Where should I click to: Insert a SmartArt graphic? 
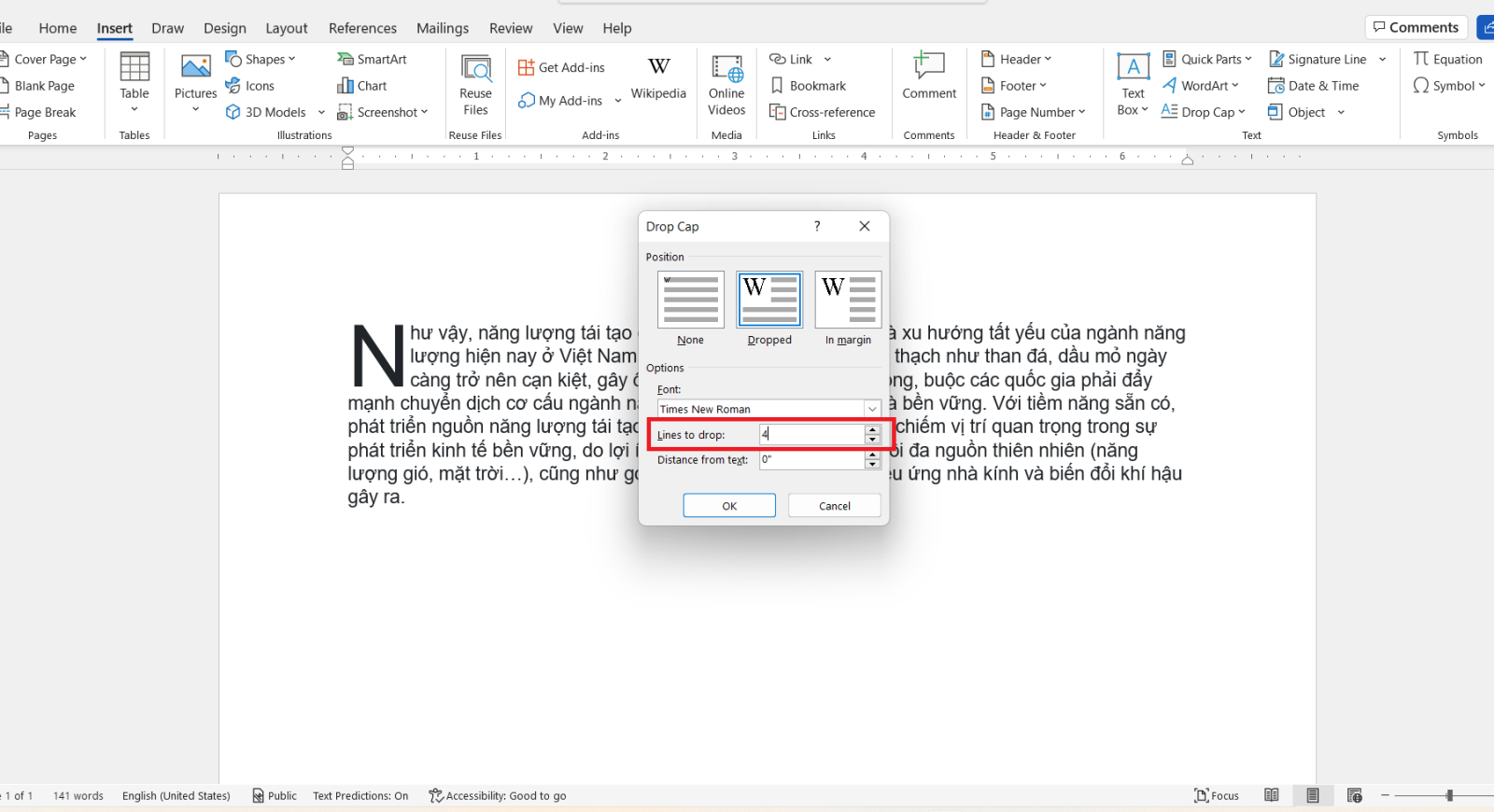click(372, 59)
